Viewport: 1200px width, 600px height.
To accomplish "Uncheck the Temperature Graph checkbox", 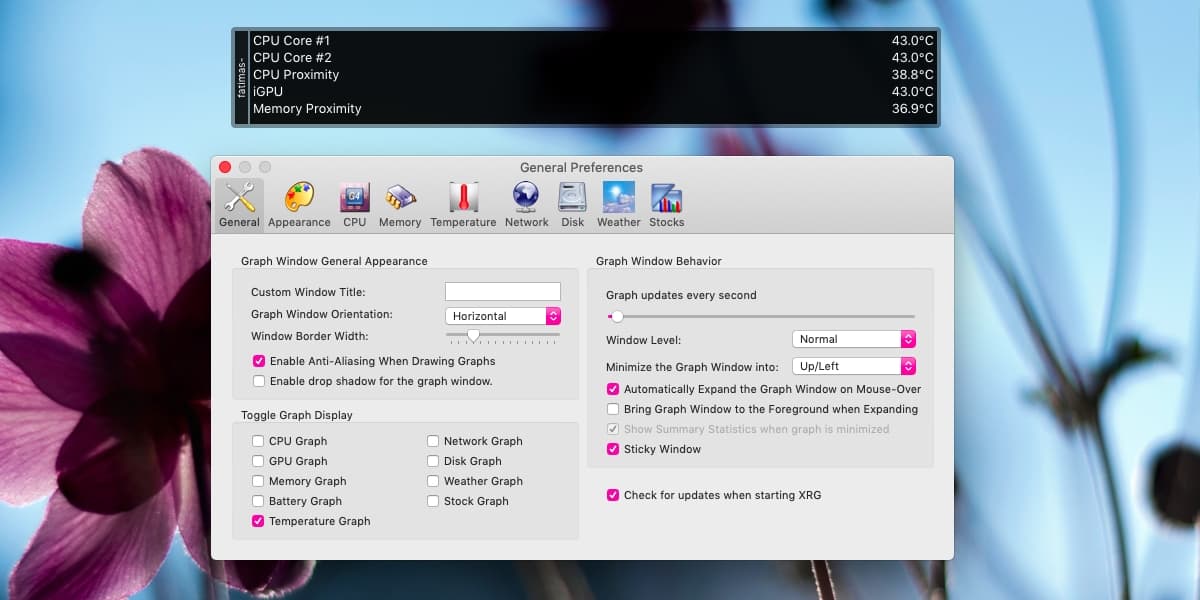I will (259, 521).
